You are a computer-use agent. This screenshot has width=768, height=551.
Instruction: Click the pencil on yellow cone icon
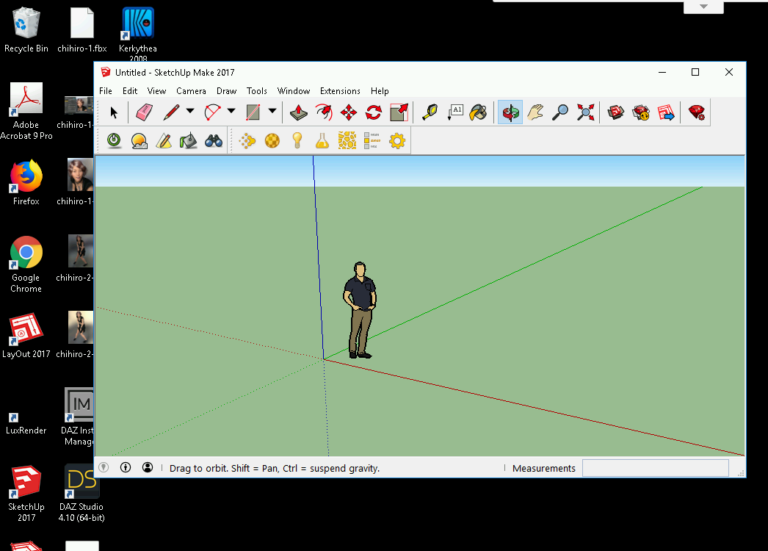point(164,141)
